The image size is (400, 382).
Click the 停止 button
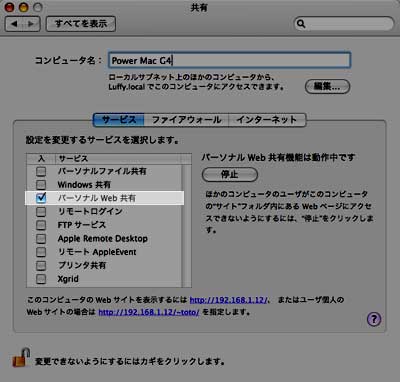tap(230, 175)
